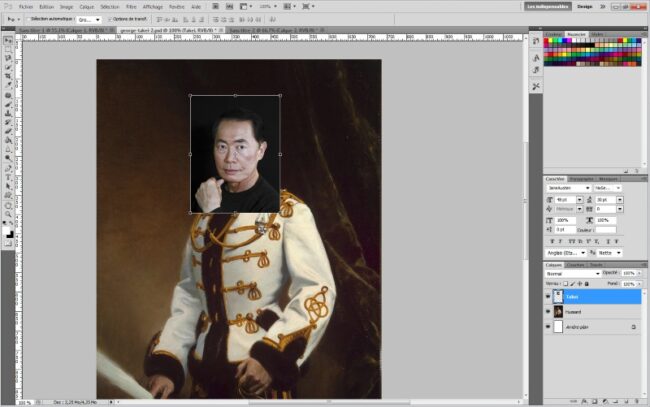This screenshot has width=650, height=407.
Task: Select the Rectangular Marquee tool
Action: point(9,50)
